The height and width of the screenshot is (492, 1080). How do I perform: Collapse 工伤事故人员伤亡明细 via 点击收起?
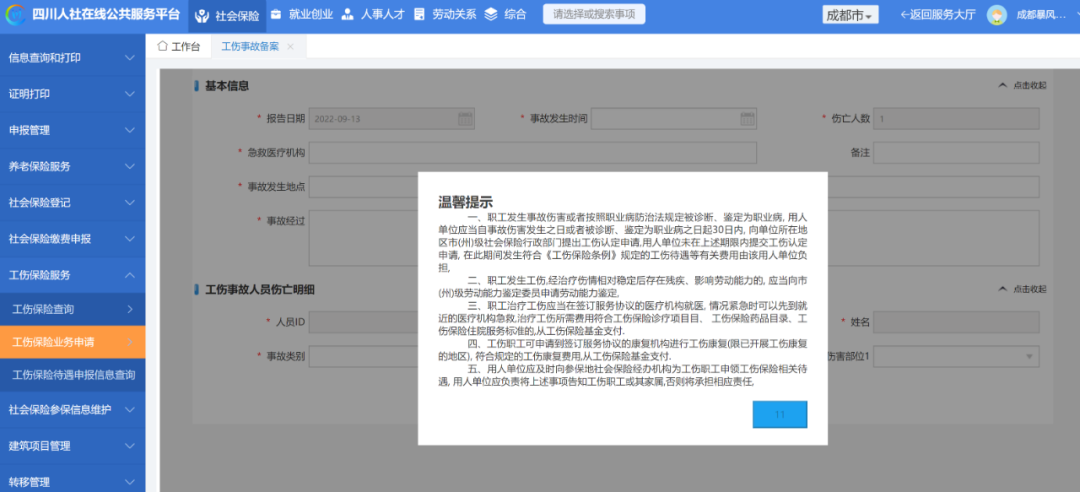pos(1021,289)
